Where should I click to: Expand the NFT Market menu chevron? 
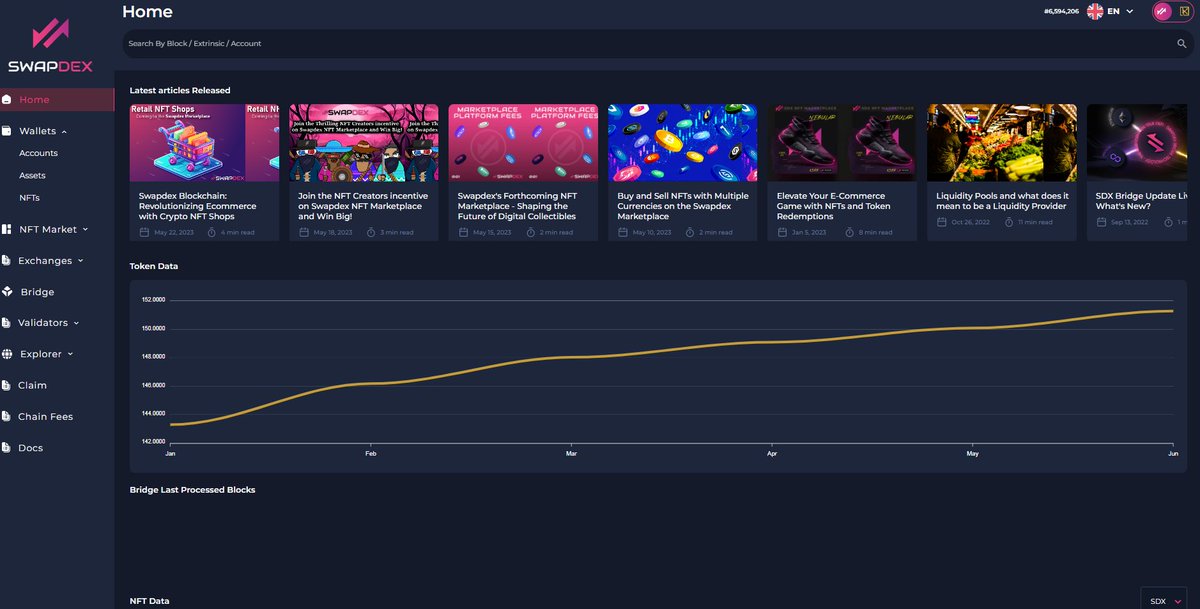coord(85,229)
